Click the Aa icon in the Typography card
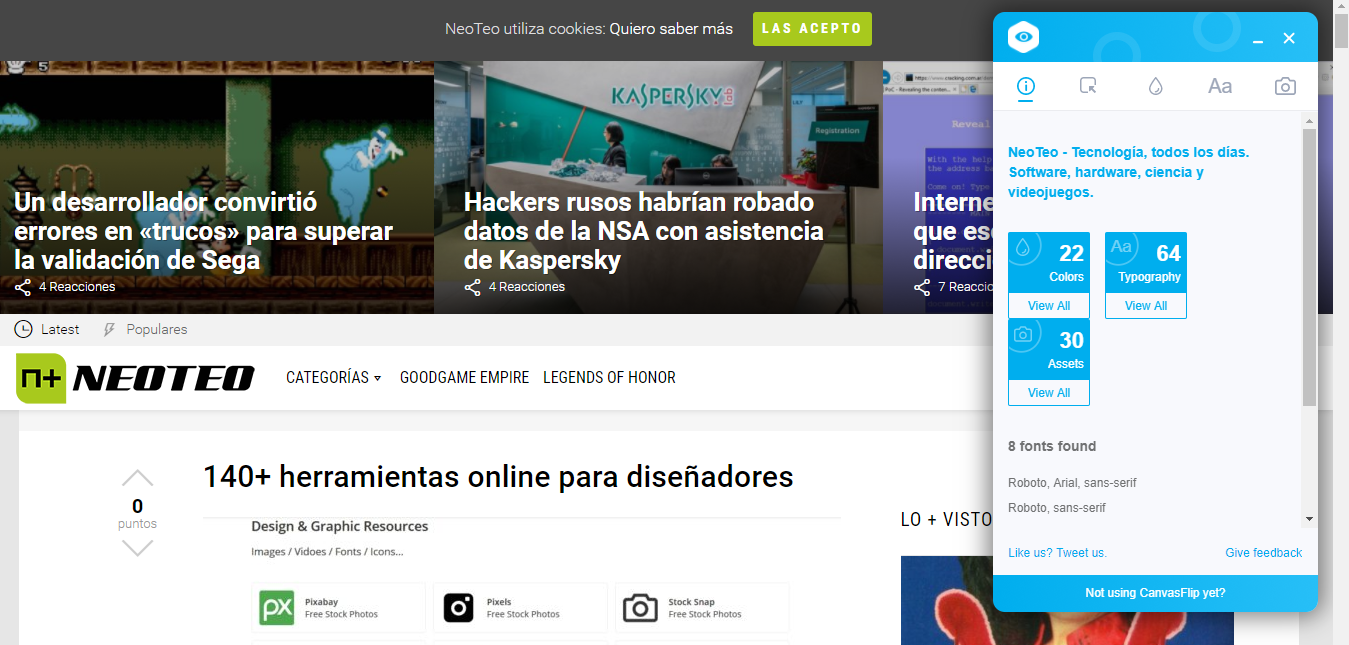Screen dimensions: 1349x645 [x=1121, y=247]
